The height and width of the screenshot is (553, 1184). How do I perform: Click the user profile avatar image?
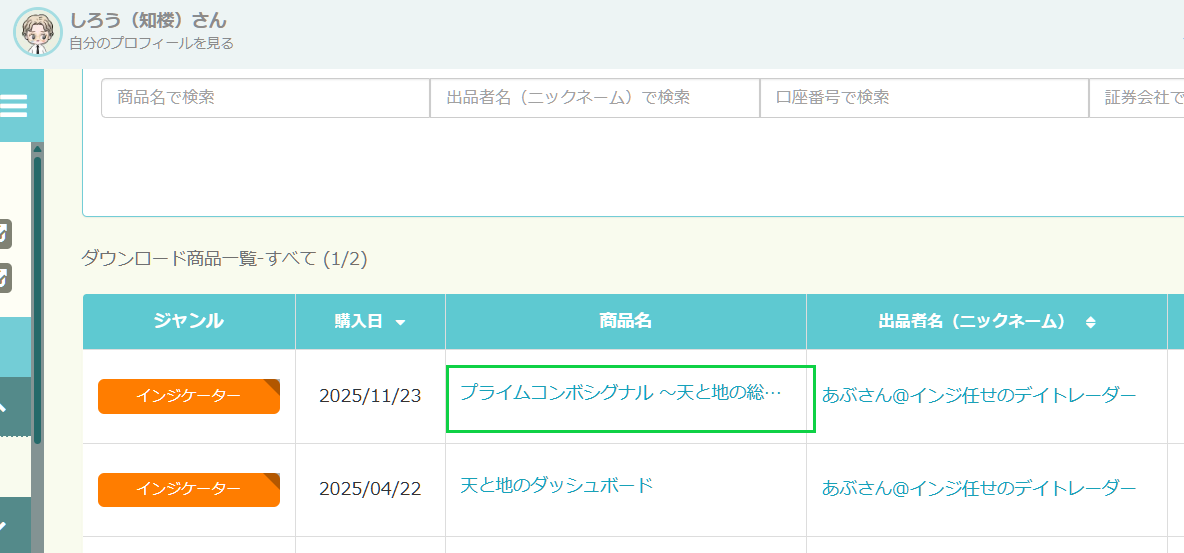coord(38,33)
